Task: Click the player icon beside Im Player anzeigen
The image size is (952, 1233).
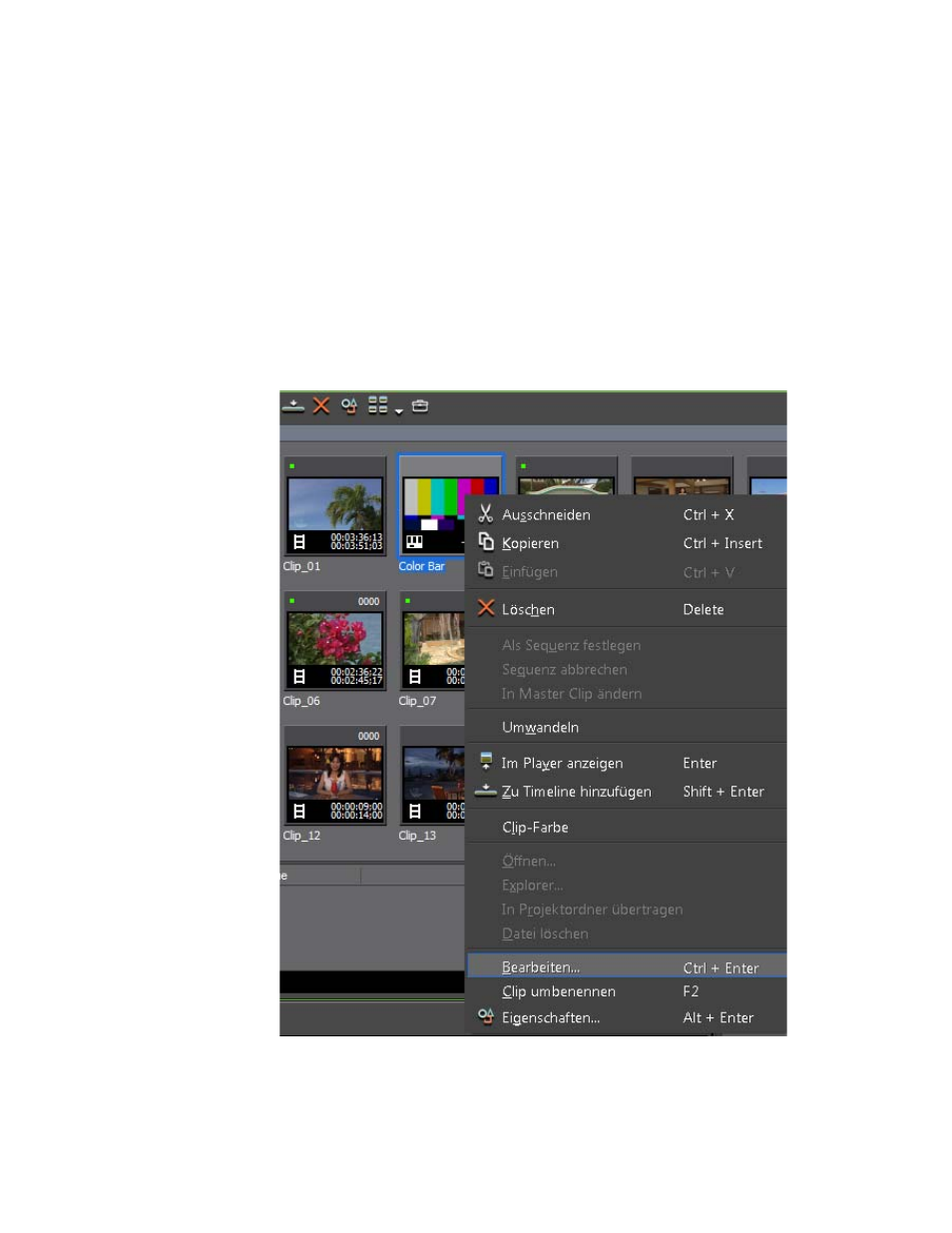Action: pyautogui.click(x=486, y=762)
